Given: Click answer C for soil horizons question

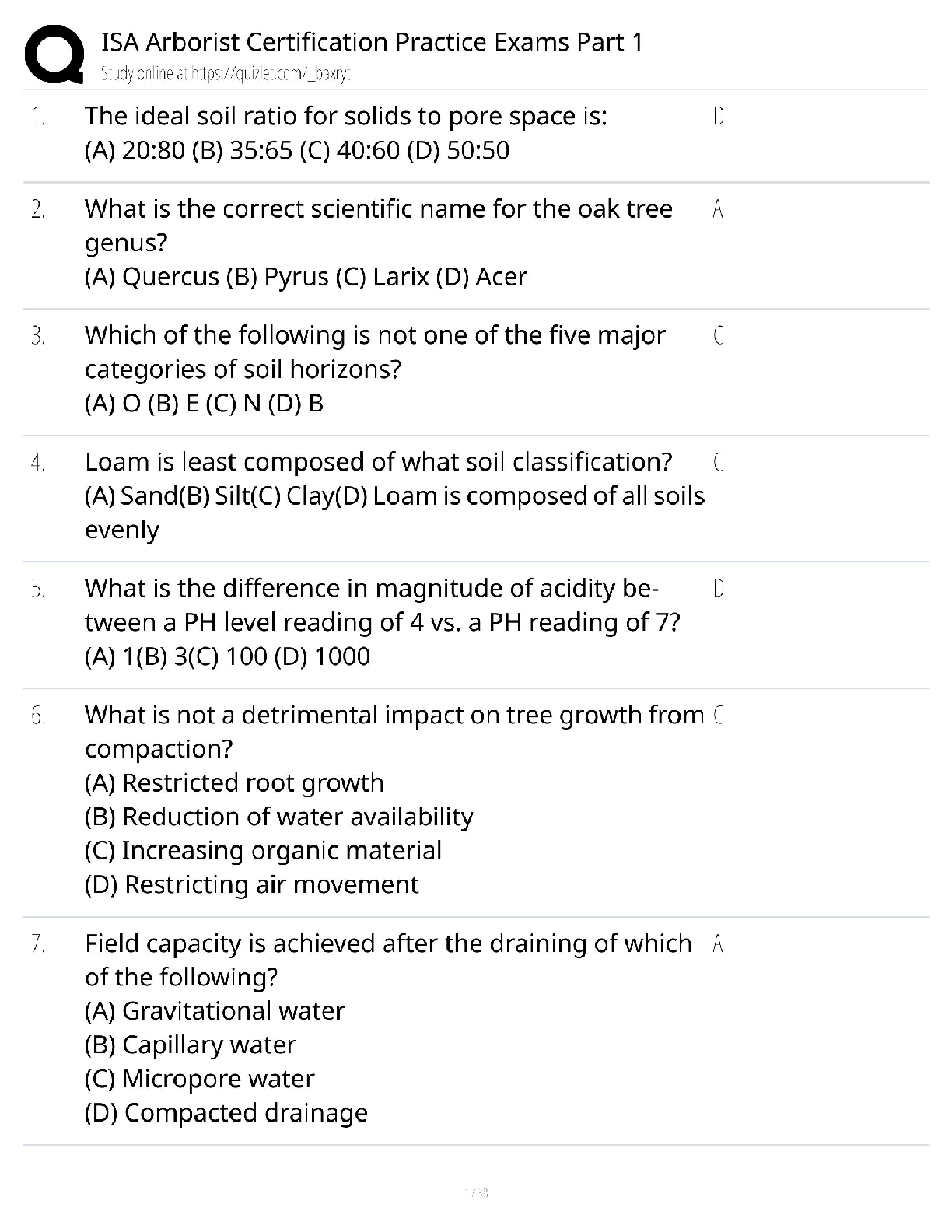Looking at the screenshot, I should click(x=718, y=336).
